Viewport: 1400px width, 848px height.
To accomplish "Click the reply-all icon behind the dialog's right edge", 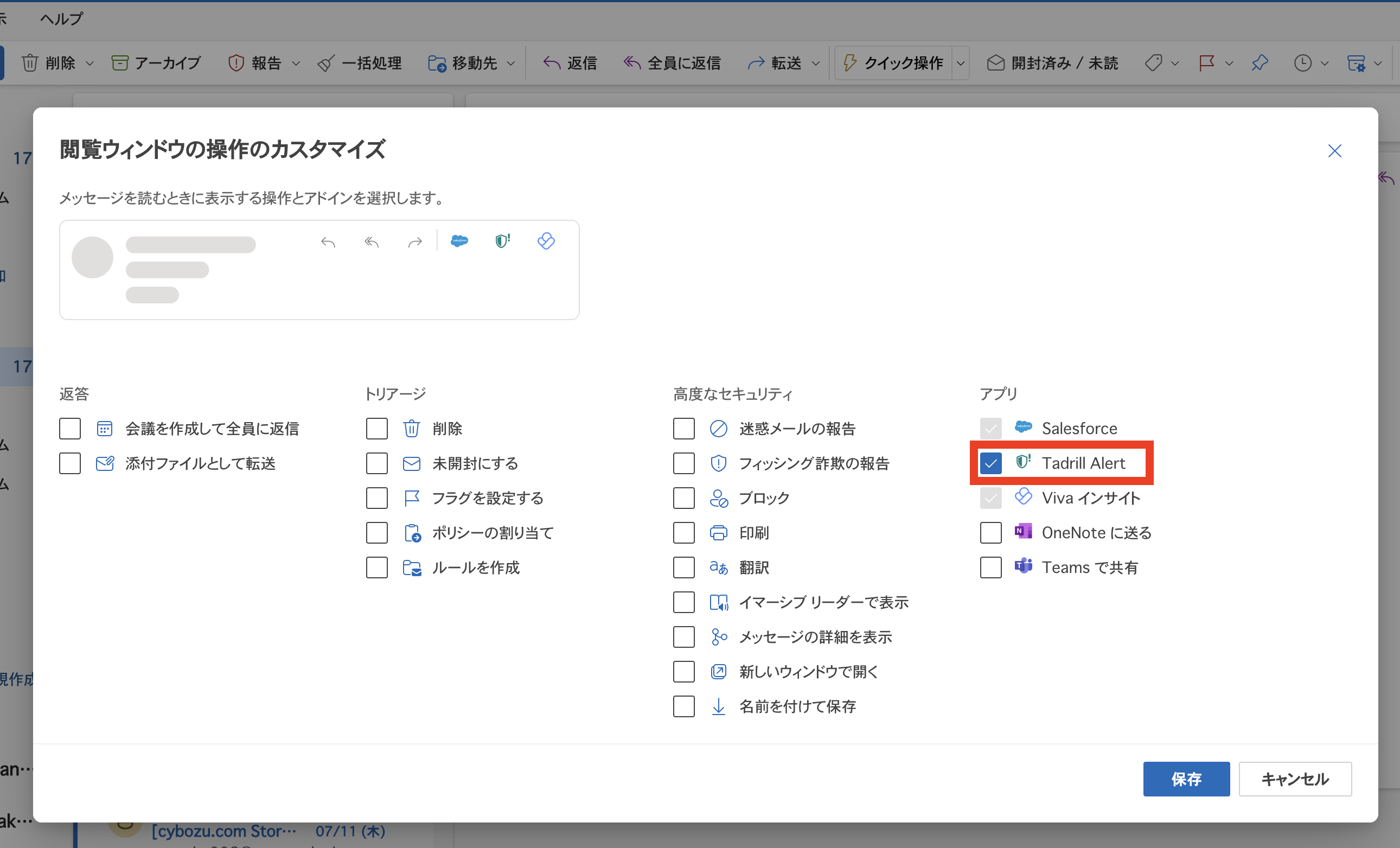I will [x=1388, y=179].
